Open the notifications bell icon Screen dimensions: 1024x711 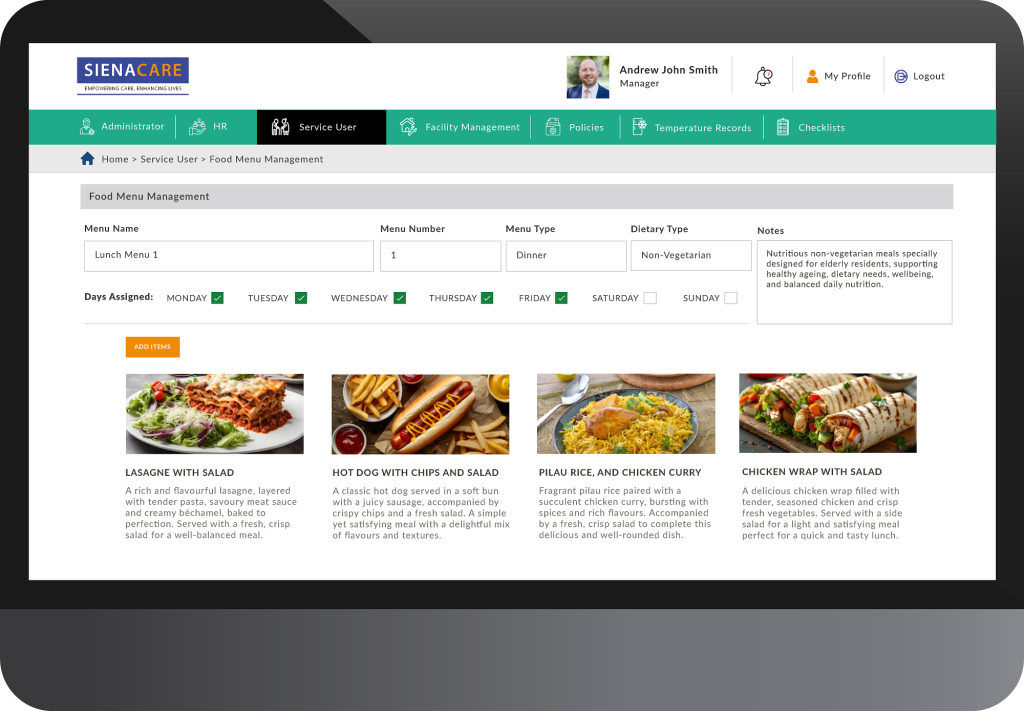pos(763,76)
